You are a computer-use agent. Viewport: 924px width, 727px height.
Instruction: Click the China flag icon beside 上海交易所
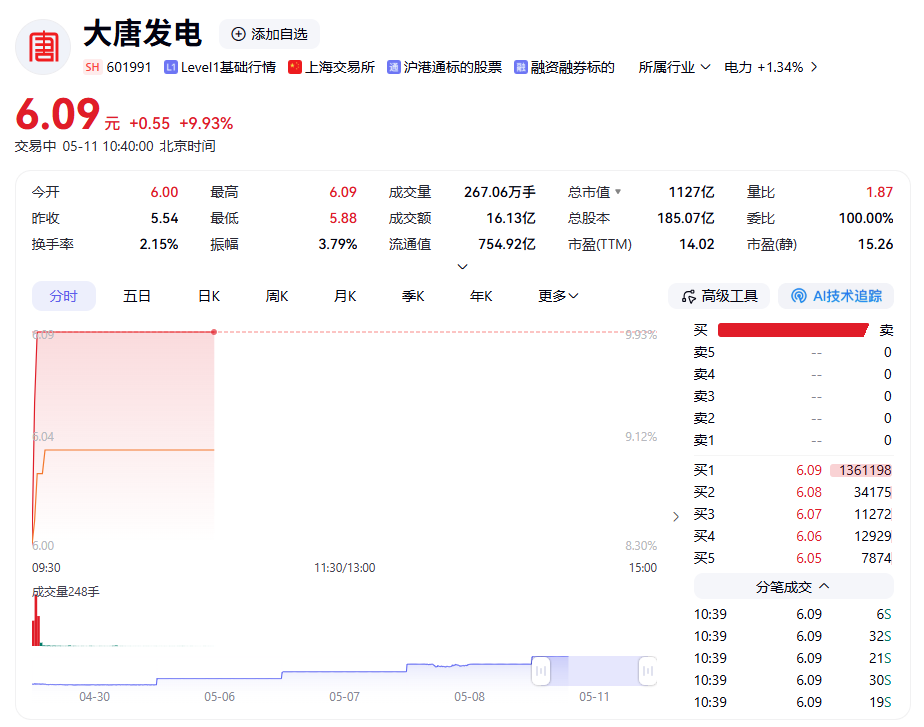(x=295, y=67)
